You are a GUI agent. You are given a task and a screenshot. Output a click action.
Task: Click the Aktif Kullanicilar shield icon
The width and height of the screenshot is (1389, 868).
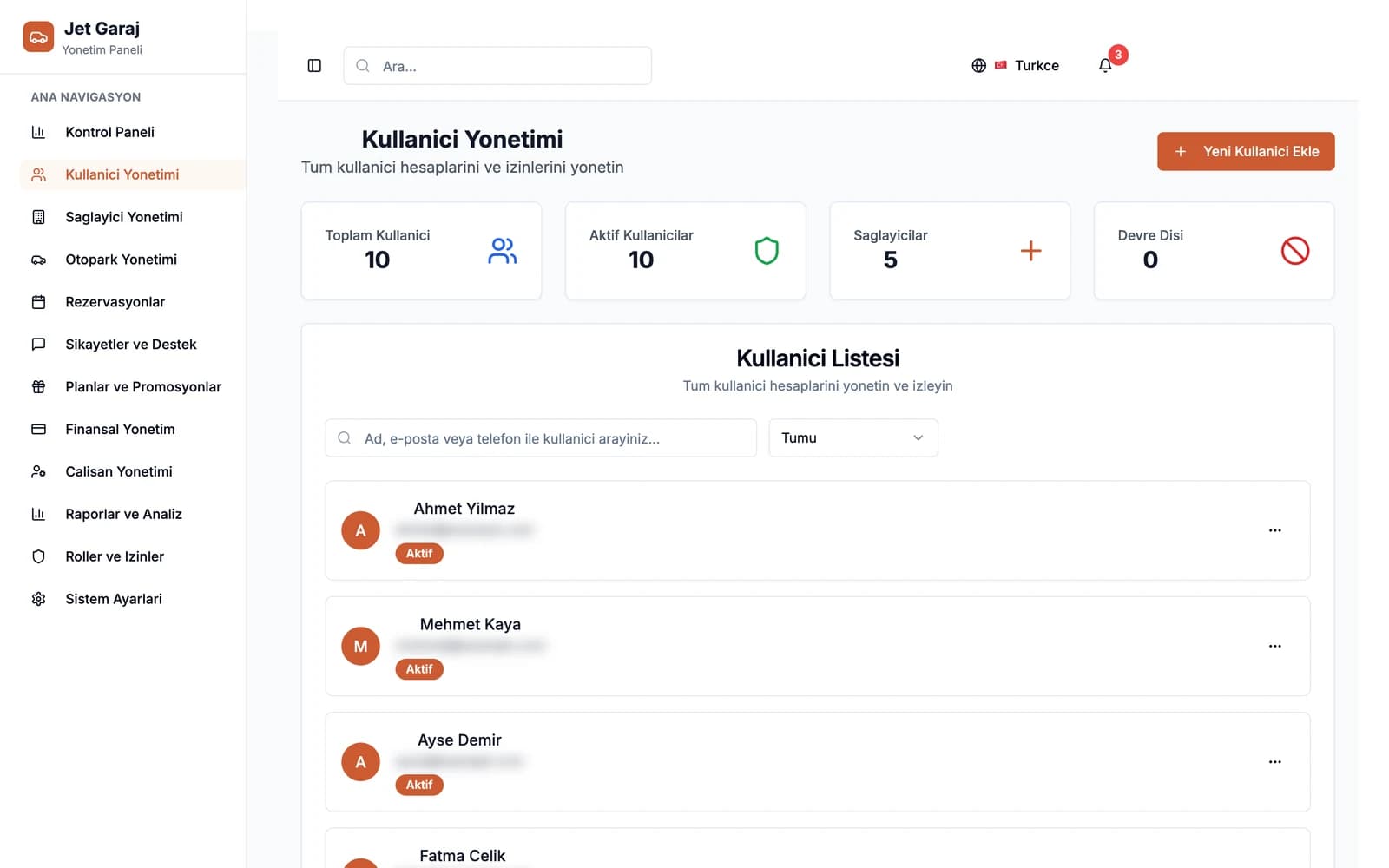point(767,251)
